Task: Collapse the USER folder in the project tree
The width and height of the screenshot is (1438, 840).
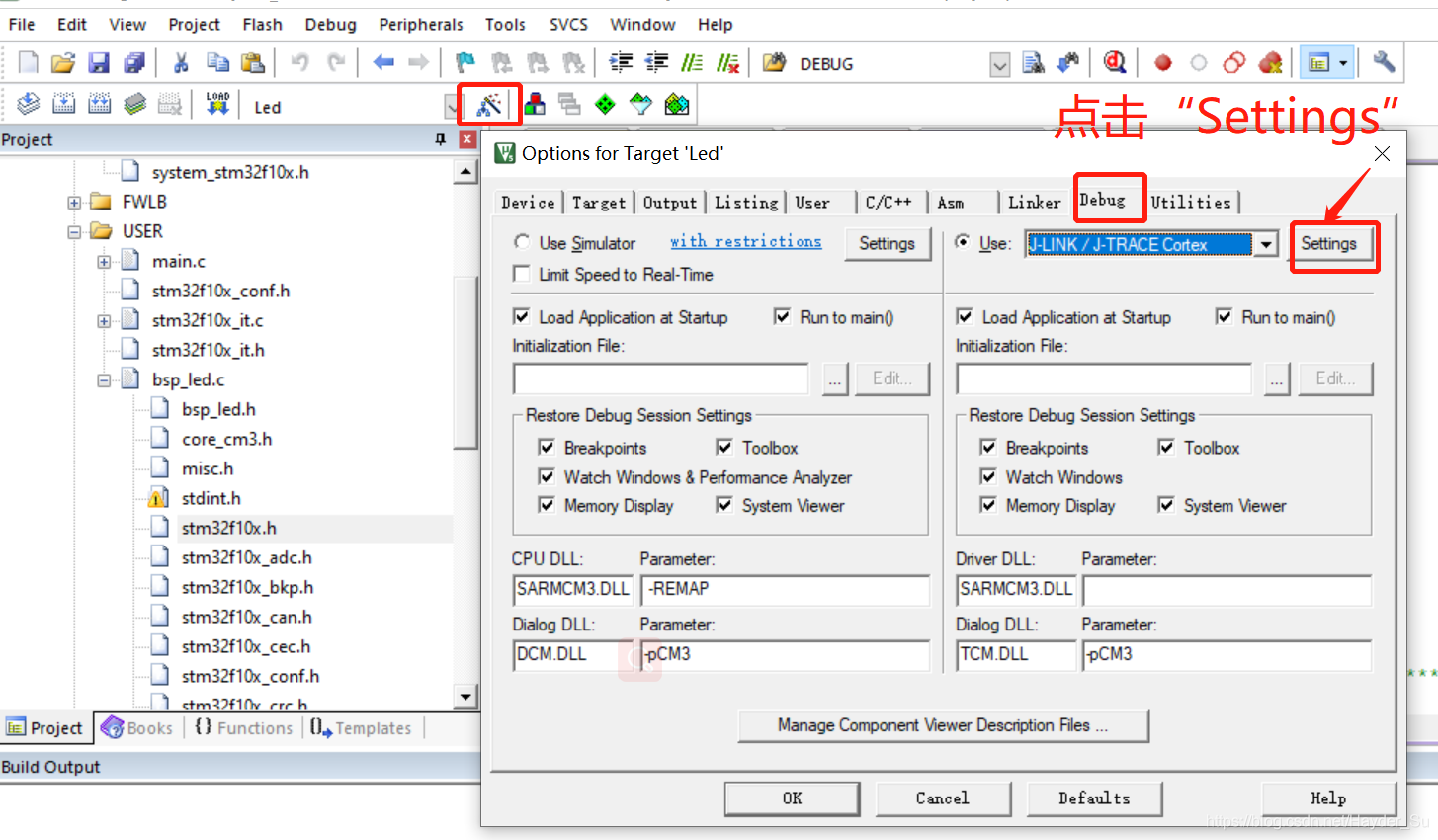Action: tap(74, 232)
